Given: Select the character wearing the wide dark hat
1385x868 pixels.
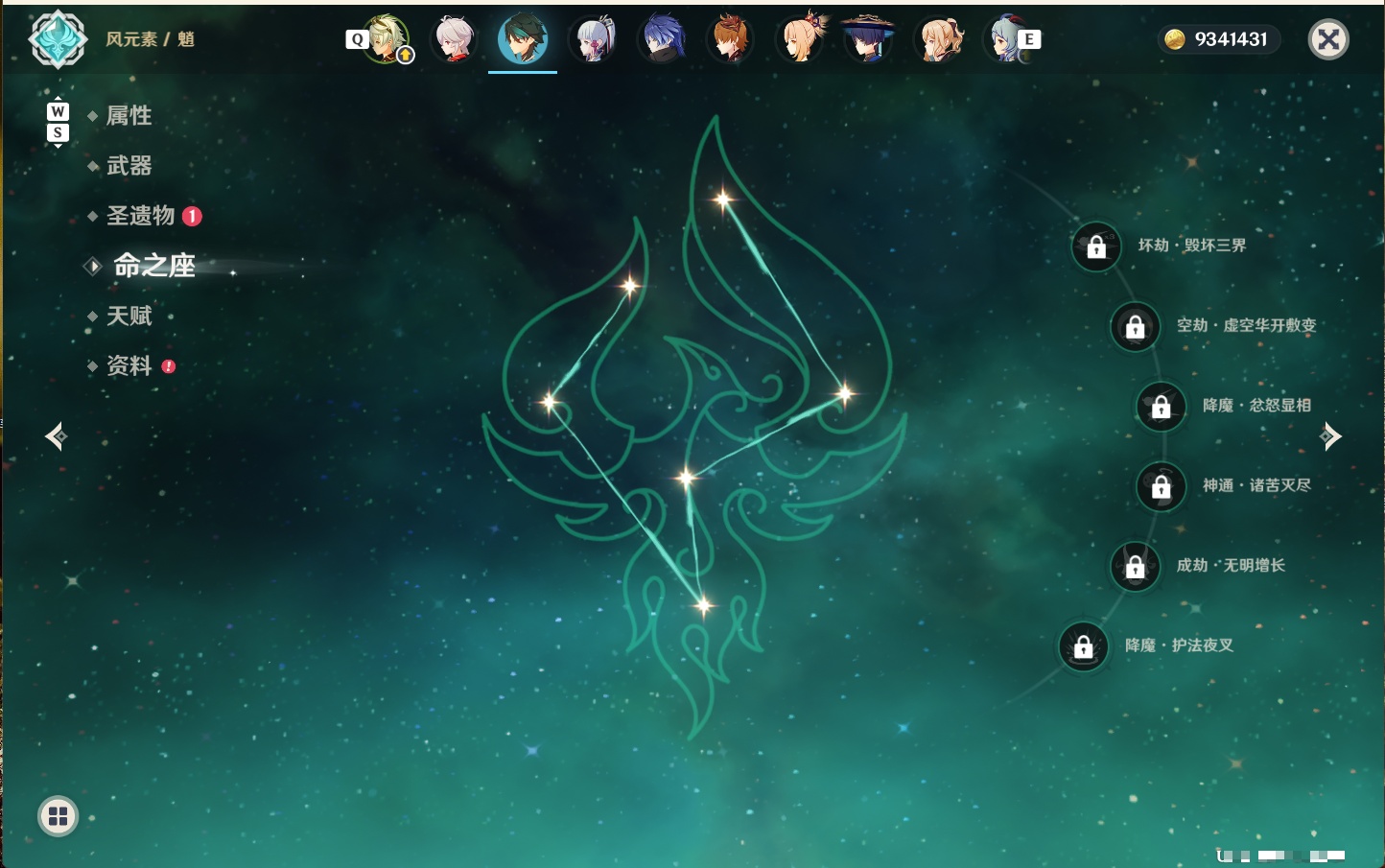Looking at the screenshot, I should (x=869, y=39).
